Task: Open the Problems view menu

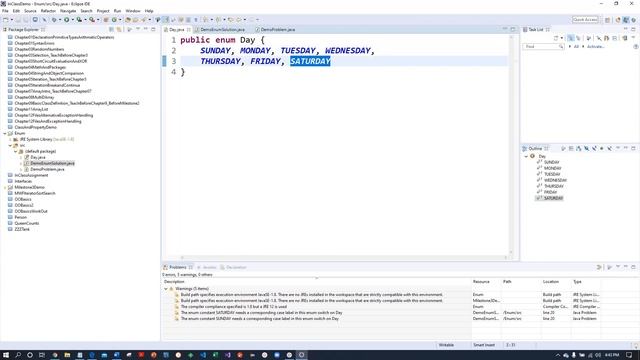Action: [618, 267]
